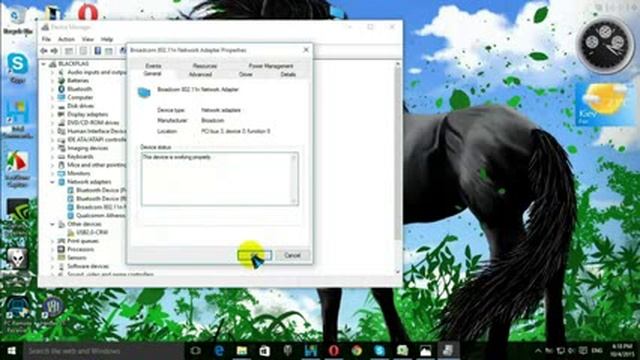Open the Store app from the taskbar

(x=264, y=351)
